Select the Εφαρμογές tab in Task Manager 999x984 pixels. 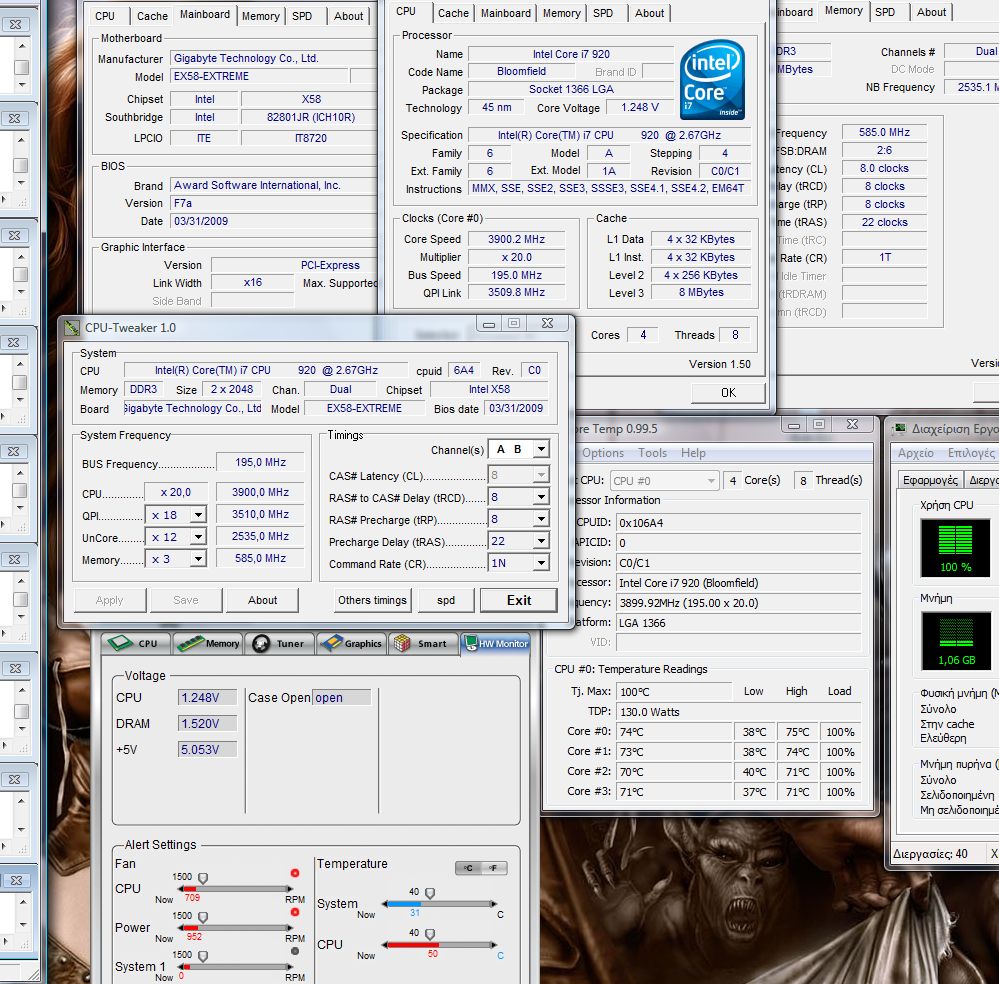click(x=930, y=480)
